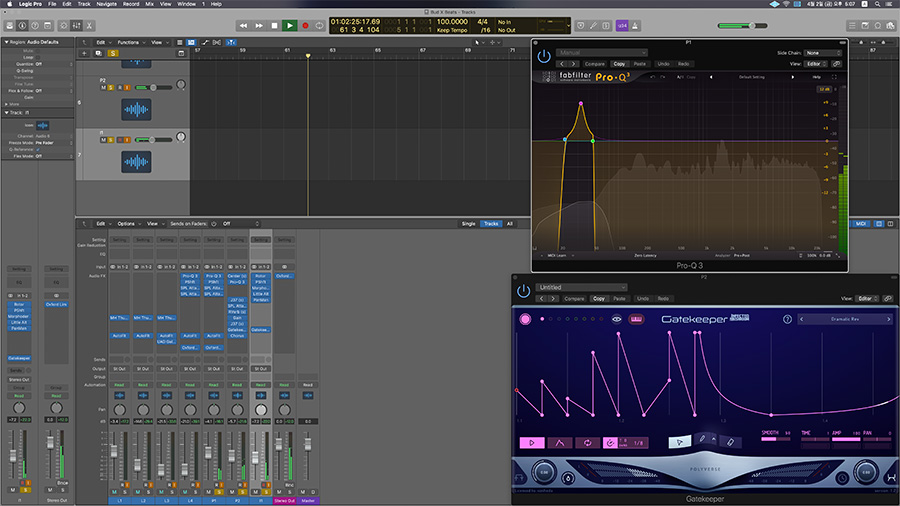900x506 pixels.
Task: Fast forward with the transport Forward button
Action: tap(259, 26)
